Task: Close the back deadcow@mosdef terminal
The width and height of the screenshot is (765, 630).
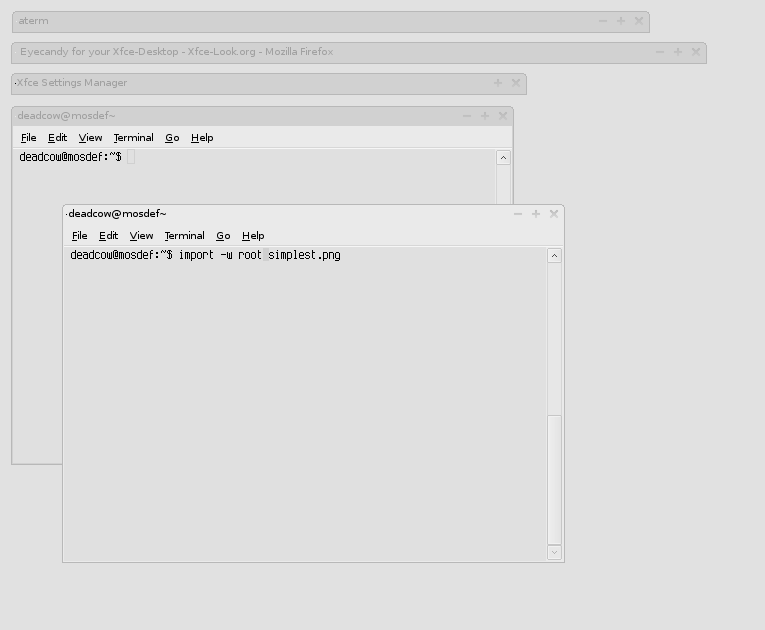Action: point(503,116)
